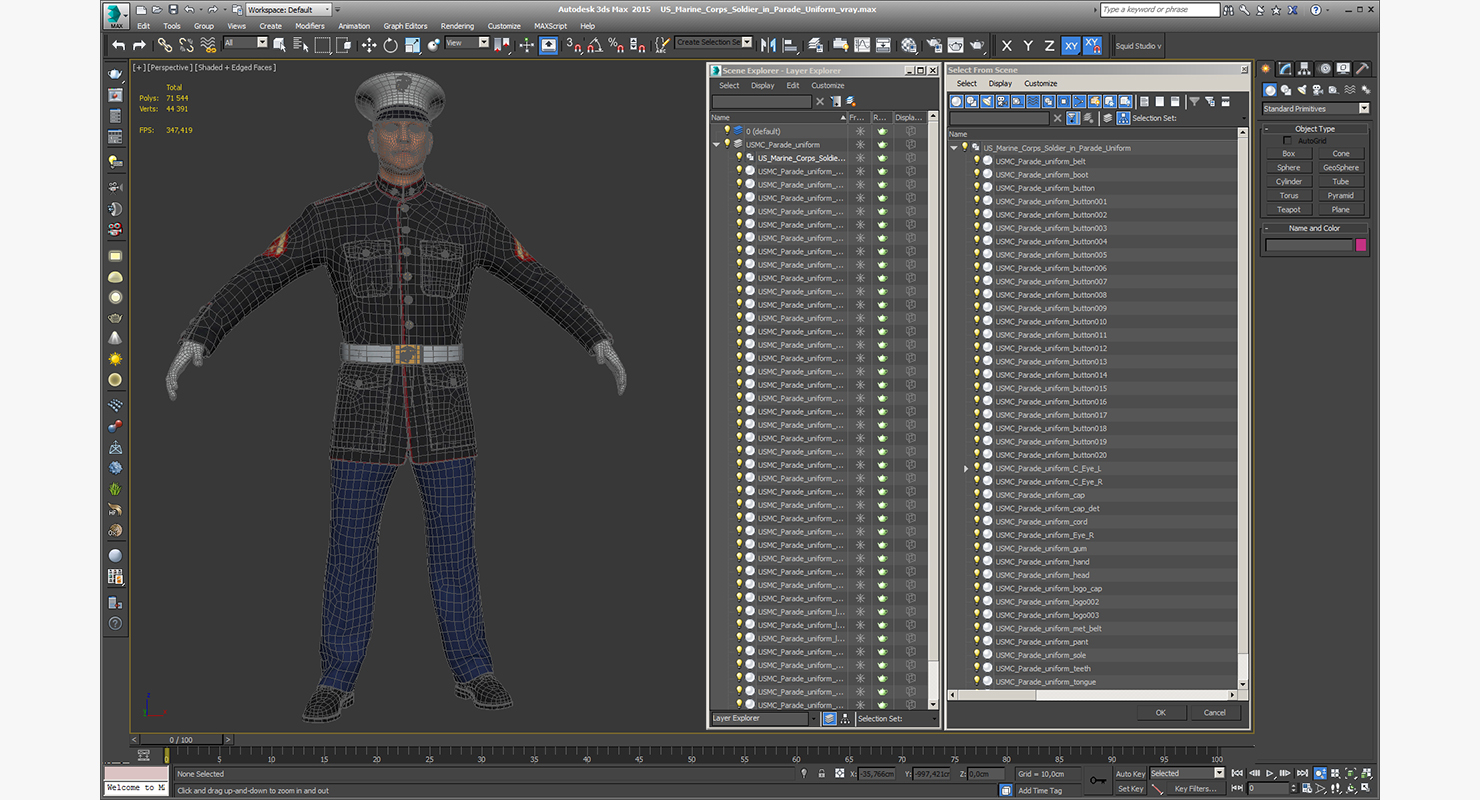The image size is (1480, 800).
Task: Click the Key Filters... button
Action: (1195, 789)
